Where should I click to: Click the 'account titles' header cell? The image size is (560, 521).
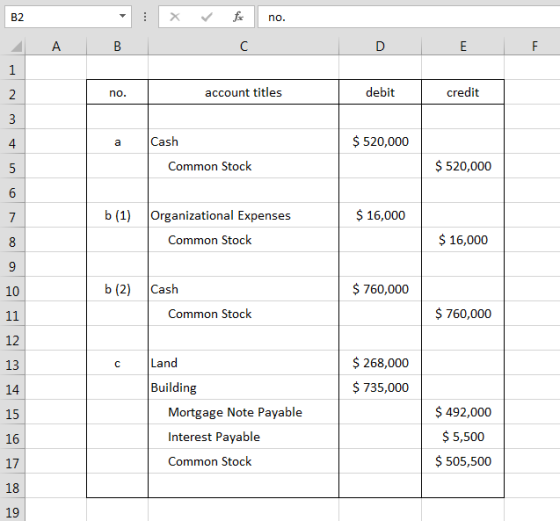(x=244, y=92)
